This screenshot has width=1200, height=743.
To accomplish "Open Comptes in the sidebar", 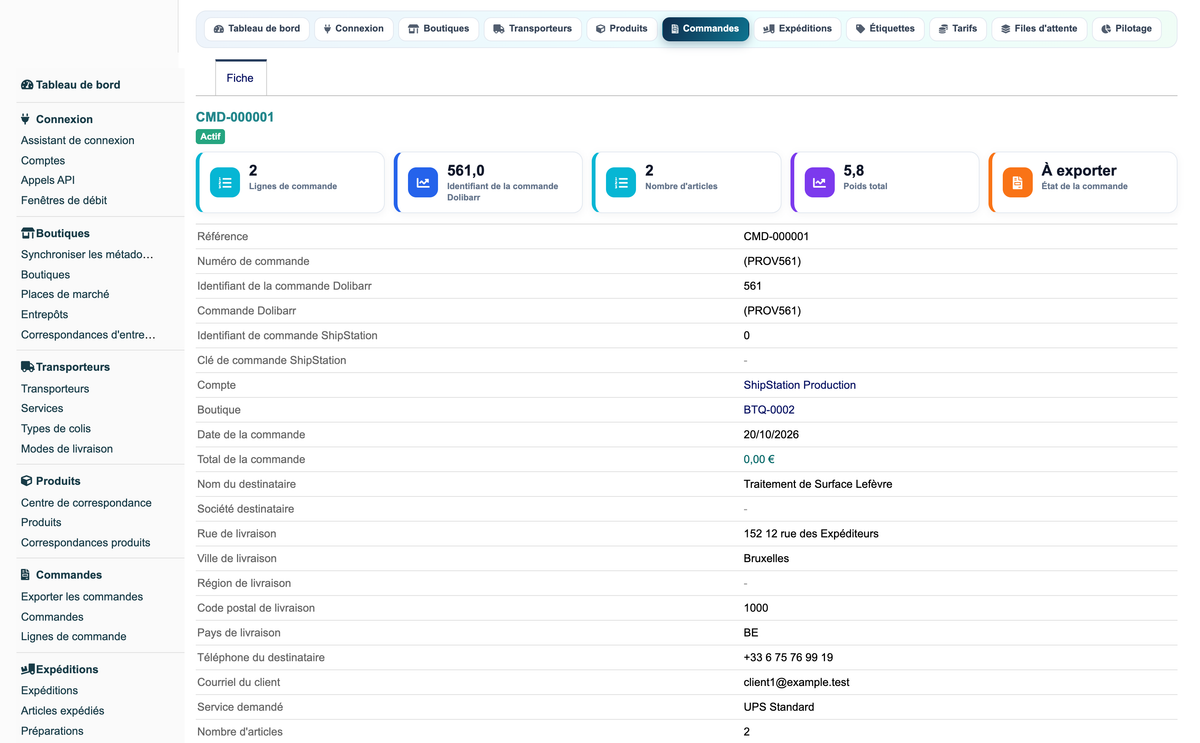I will [43, 161].
